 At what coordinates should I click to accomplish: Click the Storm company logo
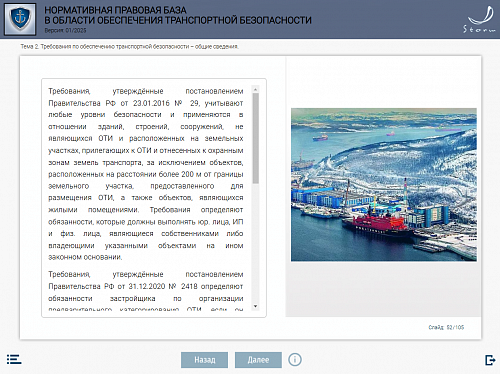click(x=480, y=19)
